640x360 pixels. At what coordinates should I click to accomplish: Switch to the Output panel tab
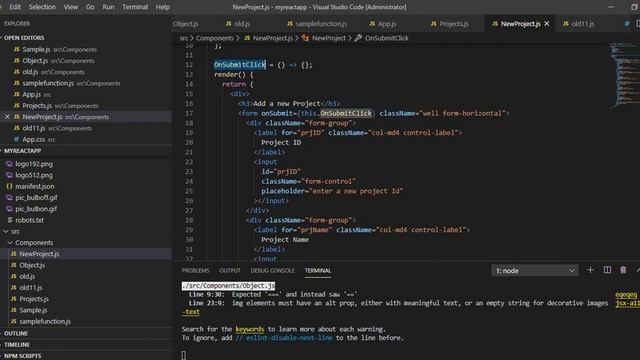(x=230, y=271)
